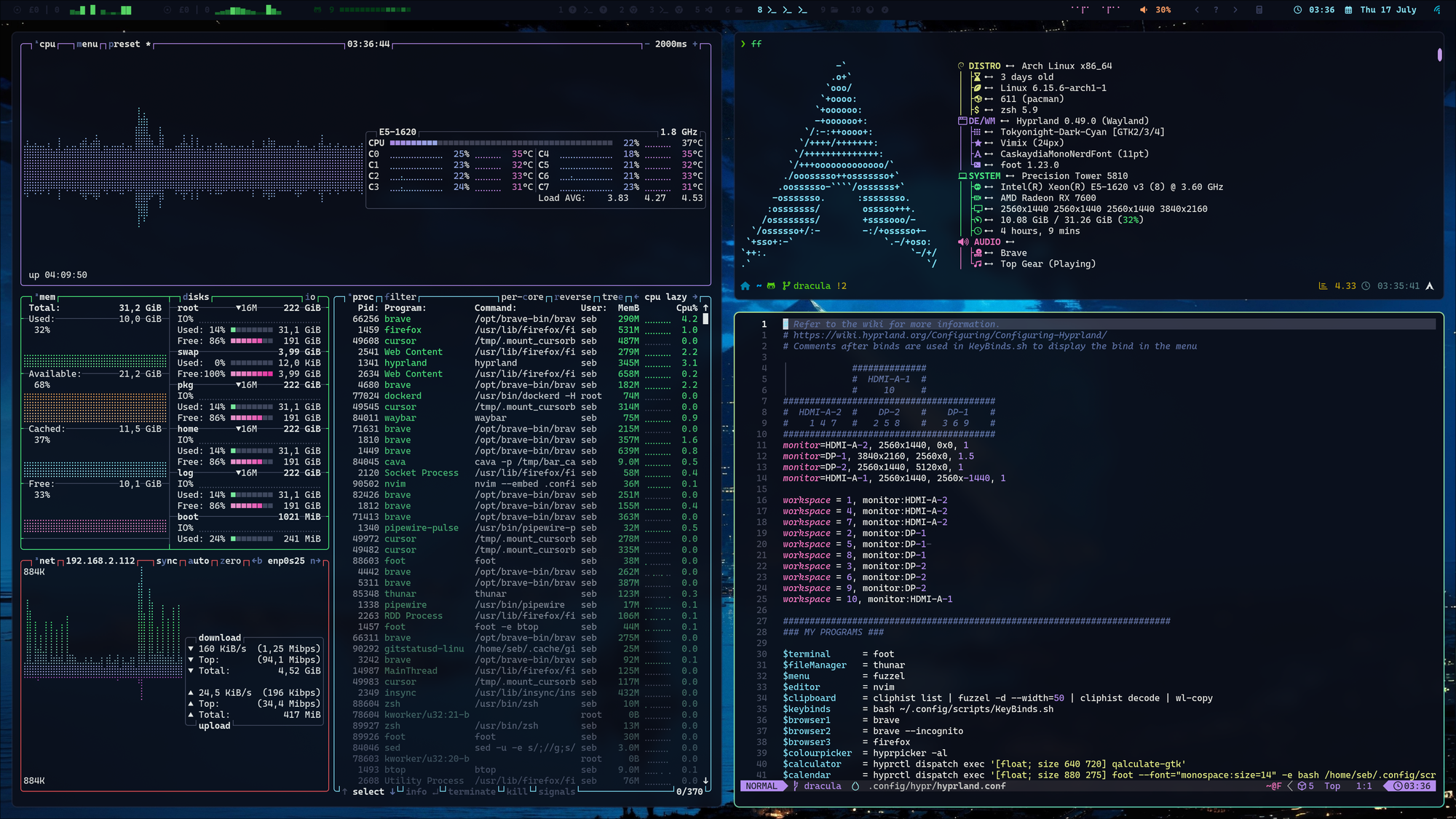Image resolution: width=1456 pixels, height=819 pixels.
Task: Change the cpu lazy sorting selector in btop
Action: (665, 297)
